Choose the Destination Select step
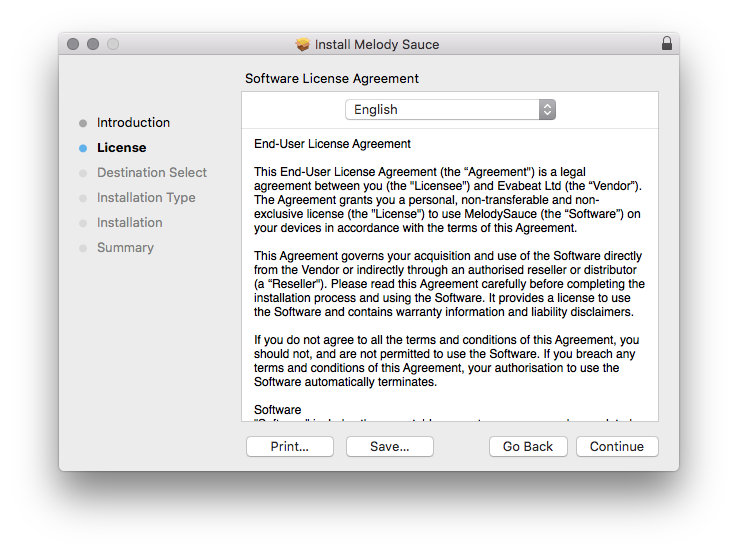The width and height of the screenshot is (751, 548). coord(152,173)
